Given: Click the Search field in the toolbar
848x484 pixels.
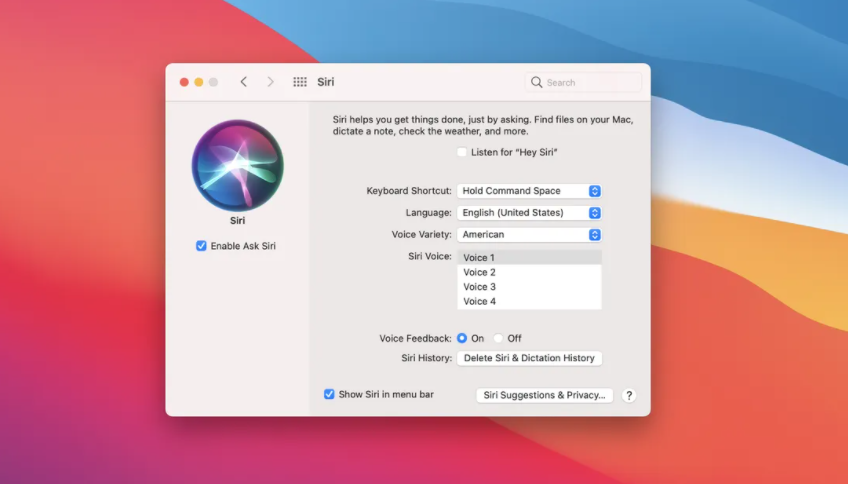Looking at the screenshot, I should tap(583, 82).
